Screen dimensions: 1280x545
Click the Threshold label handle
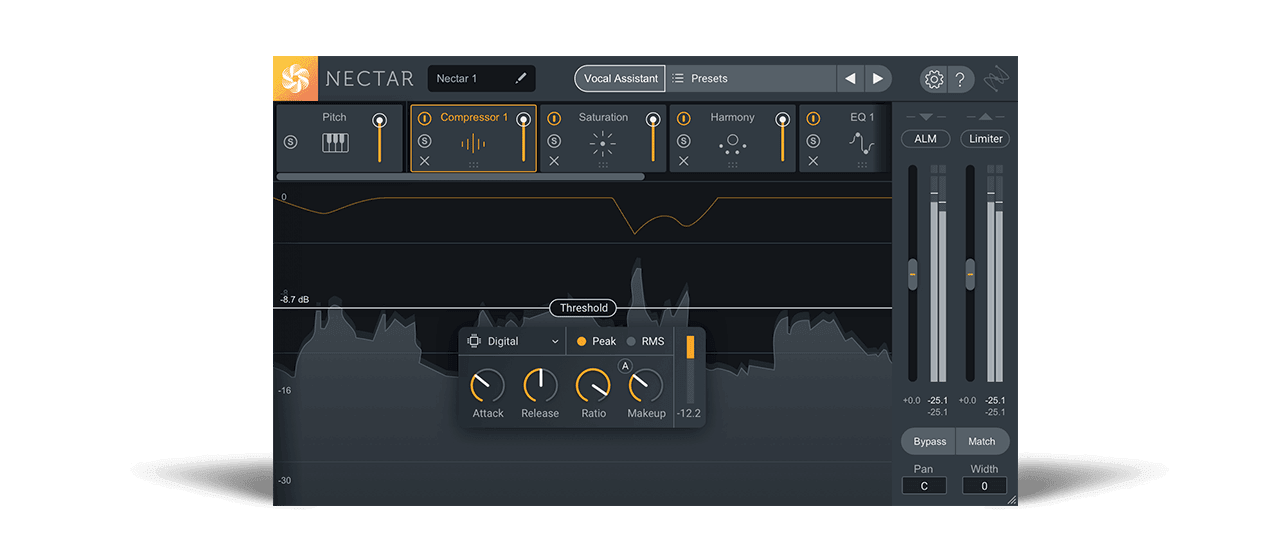(583, 308)
